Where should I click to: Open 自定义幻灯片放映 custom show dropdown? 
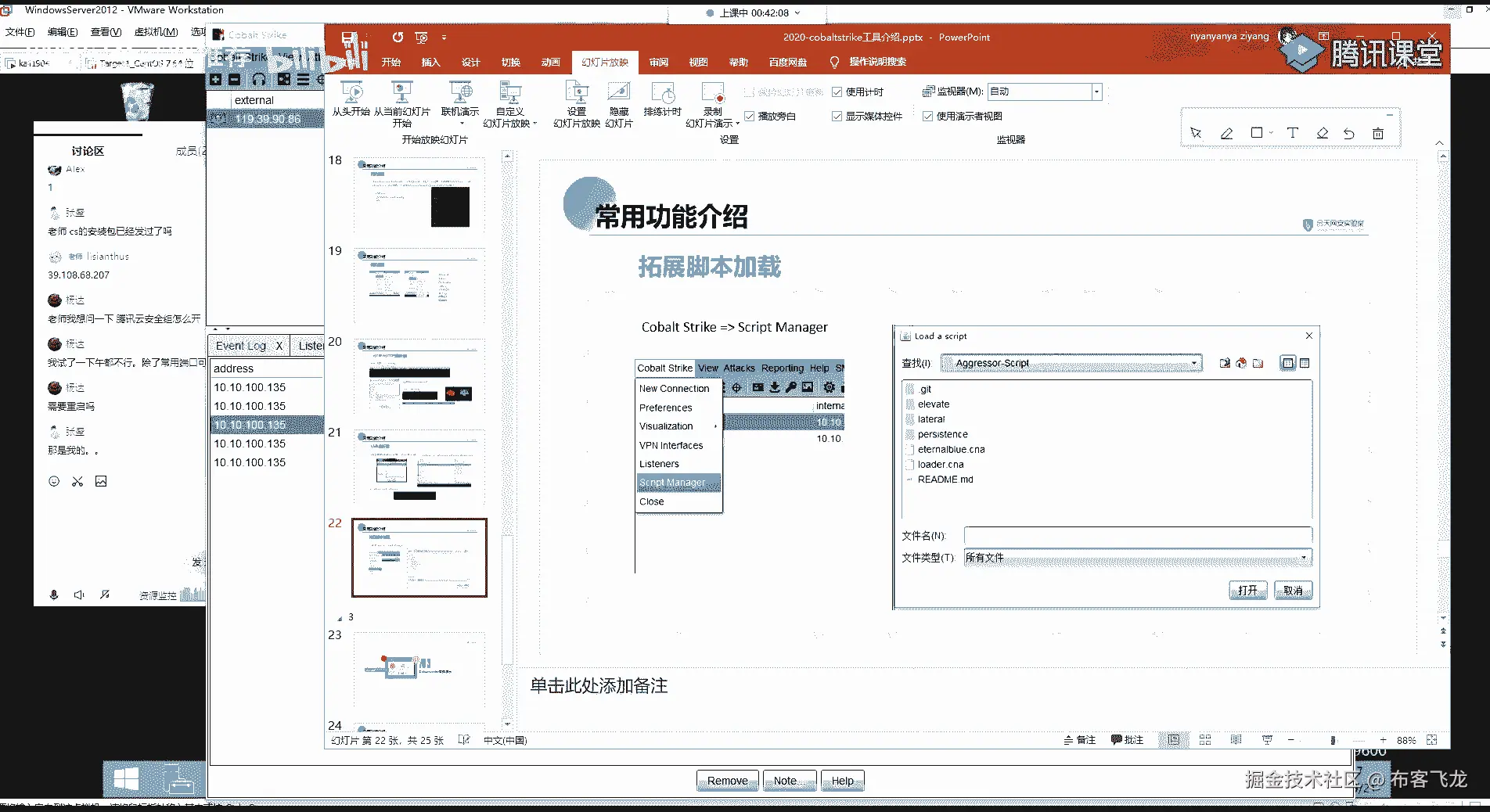[509, 105]
